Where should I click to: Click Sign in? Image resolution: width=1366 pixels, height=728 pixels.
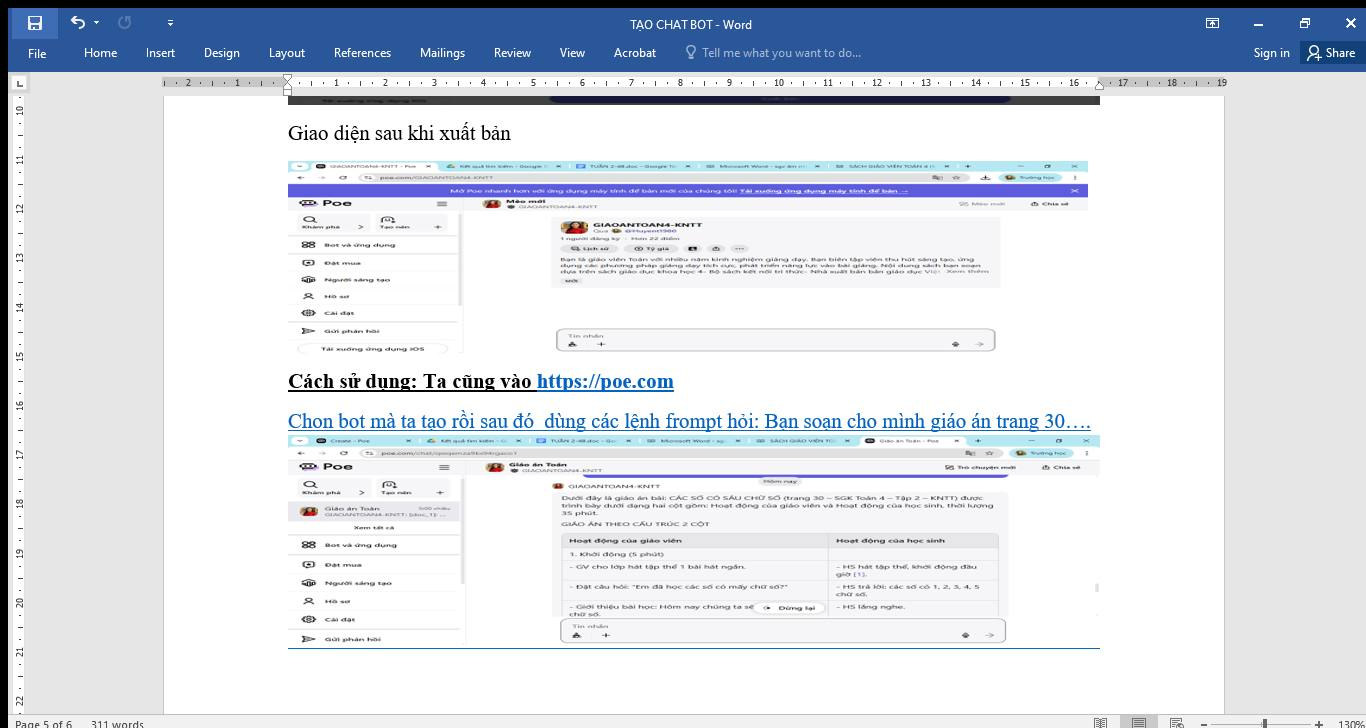(x=1271, y=53)
